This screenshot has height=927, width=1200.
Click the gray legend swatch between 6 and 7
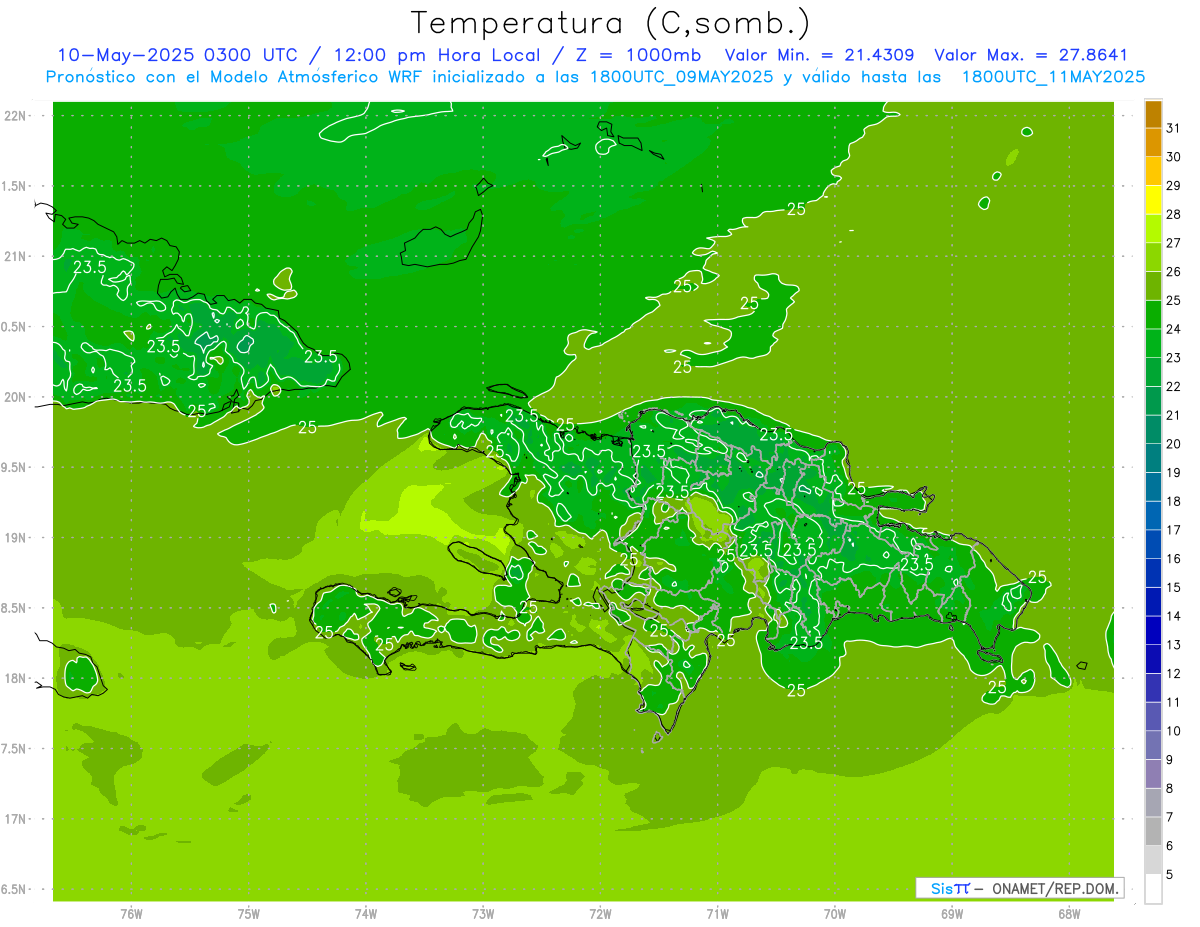click(x=1153, y=831)
